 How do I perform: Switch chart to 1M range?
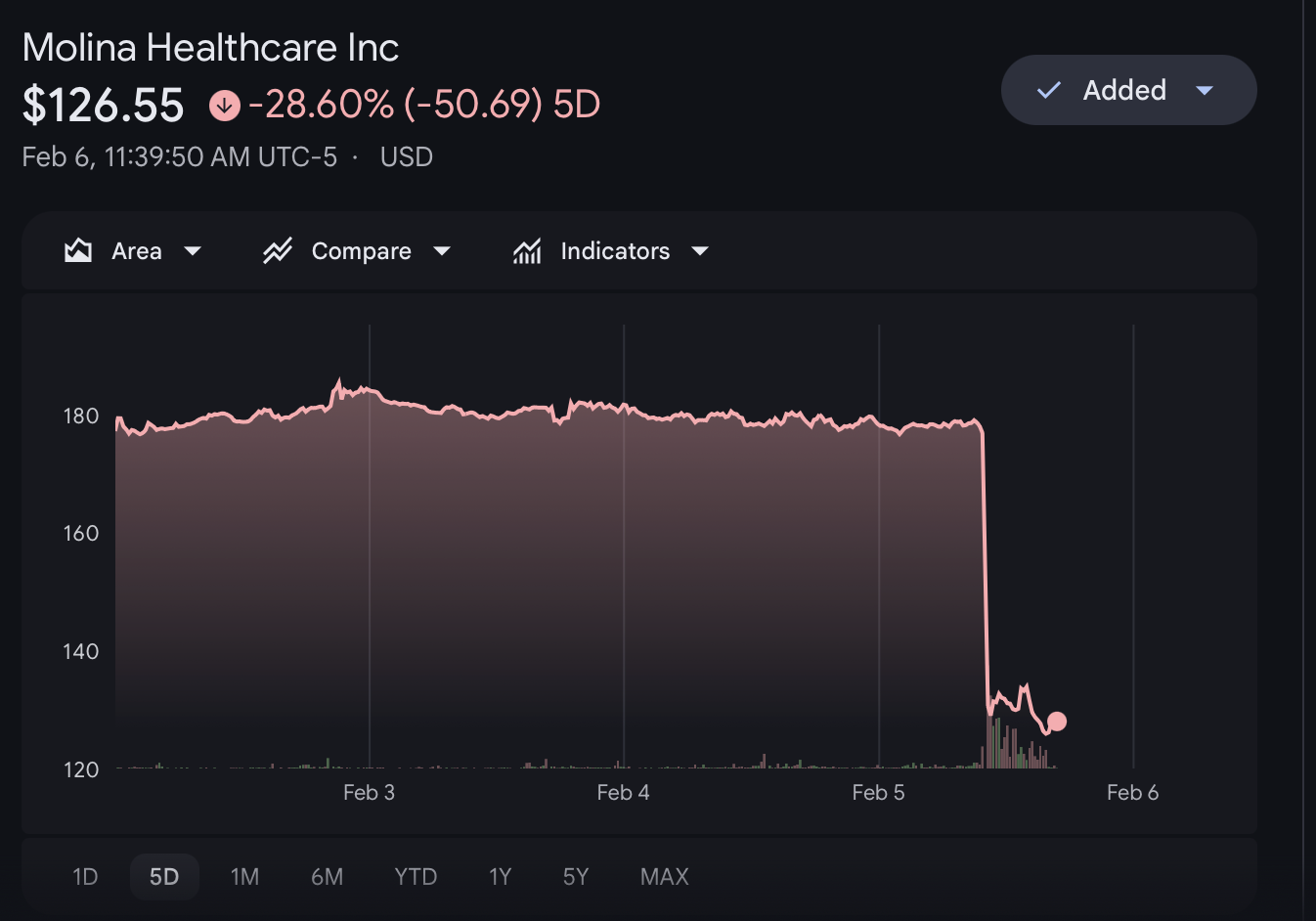coord(244,876)
